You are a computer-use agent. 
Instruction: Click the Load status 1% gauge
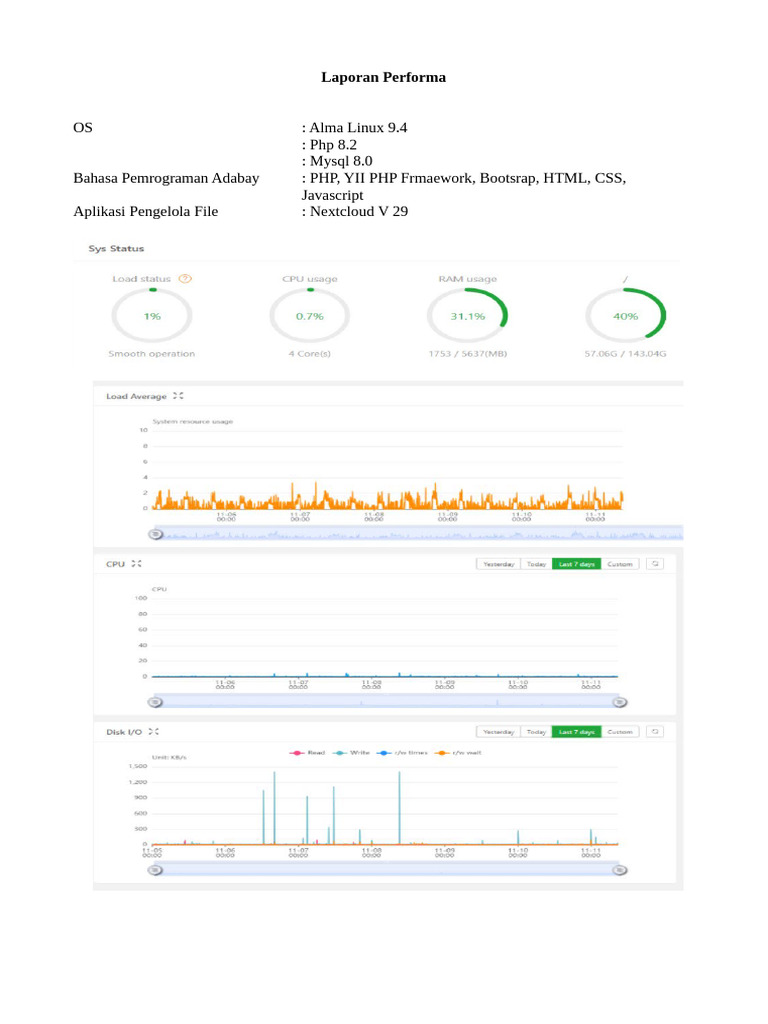[152, 316]
